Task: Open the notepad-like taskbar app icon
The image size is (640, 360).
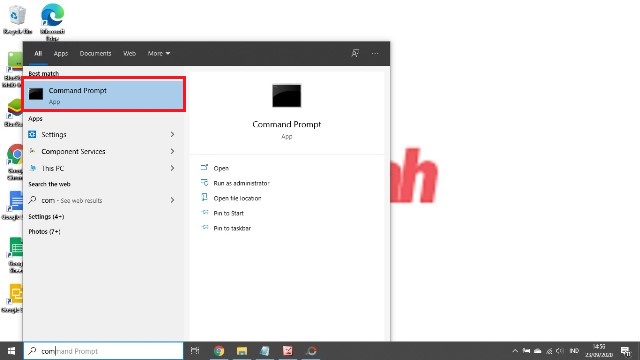Action: tap(264, 351)
